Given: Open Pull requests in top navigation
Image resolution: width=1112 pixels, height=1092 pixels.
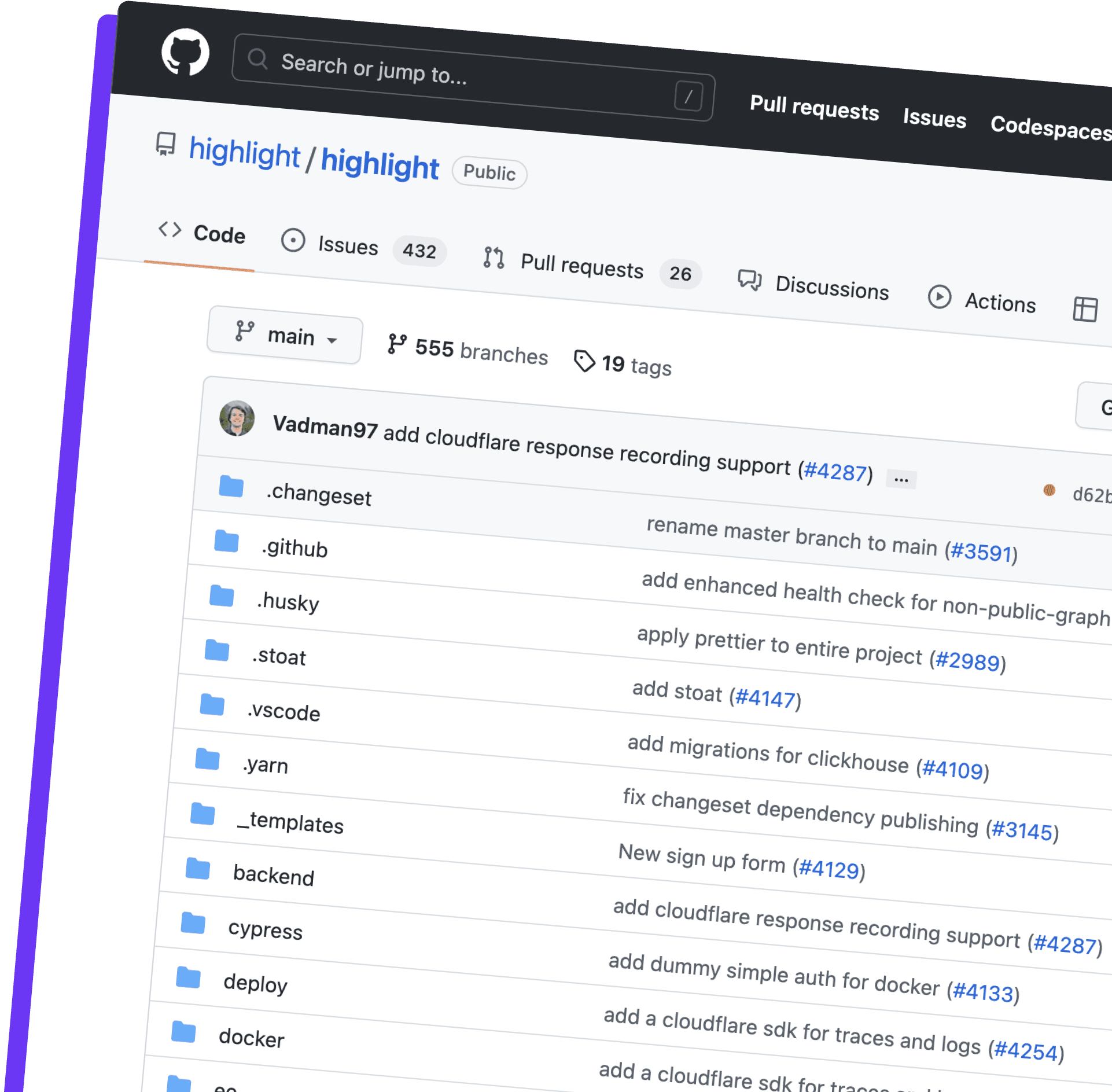Looking at the screenshot, I should pyautogui.click(x=814, y=108).
